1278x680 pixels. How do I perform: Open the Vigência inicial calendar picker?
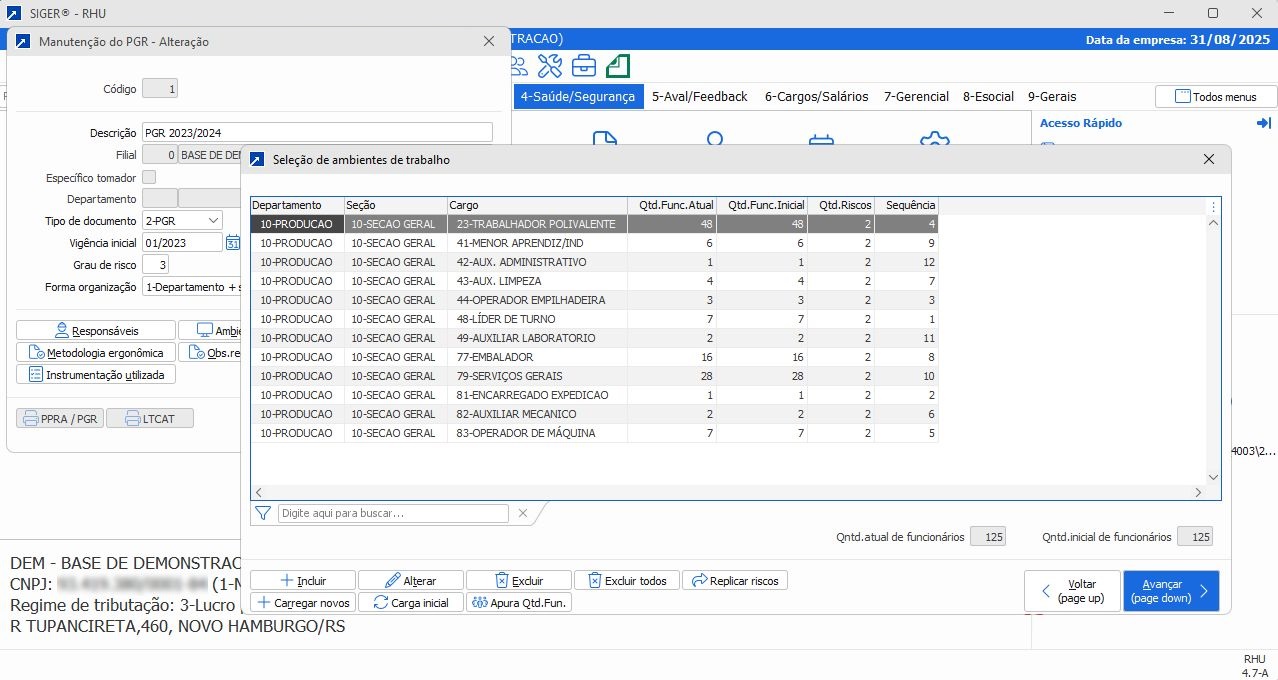(x=233, y=243)
